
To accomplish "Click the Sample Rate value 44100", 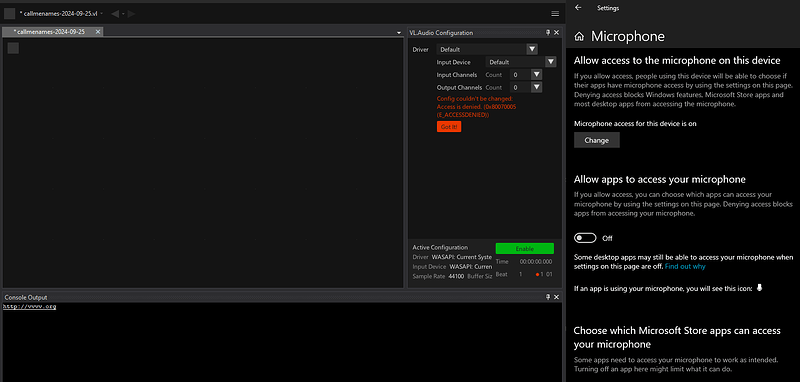I will click(456, 276).
